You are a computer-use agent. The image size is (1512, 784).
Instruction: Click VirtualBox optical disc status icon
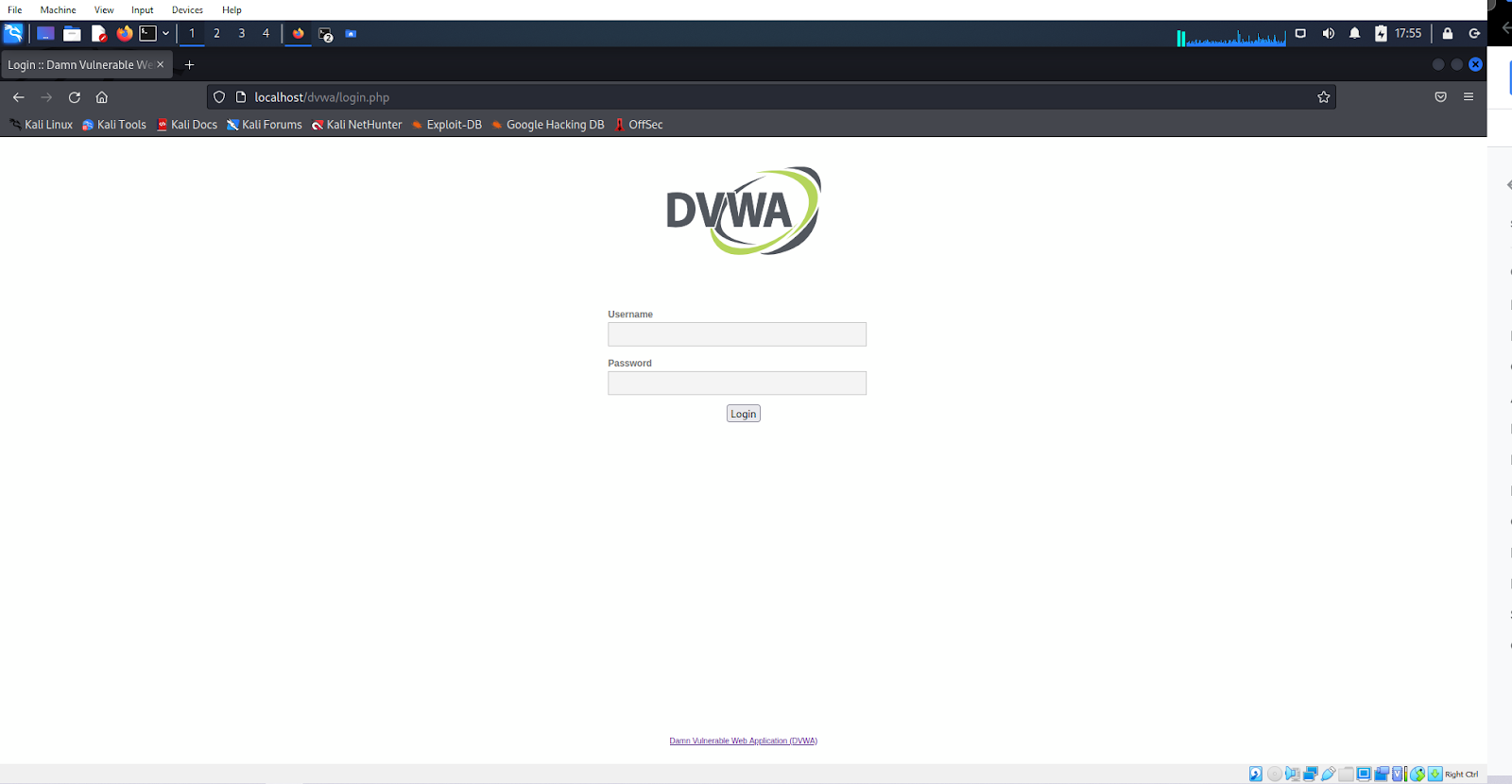[1275, 774]
